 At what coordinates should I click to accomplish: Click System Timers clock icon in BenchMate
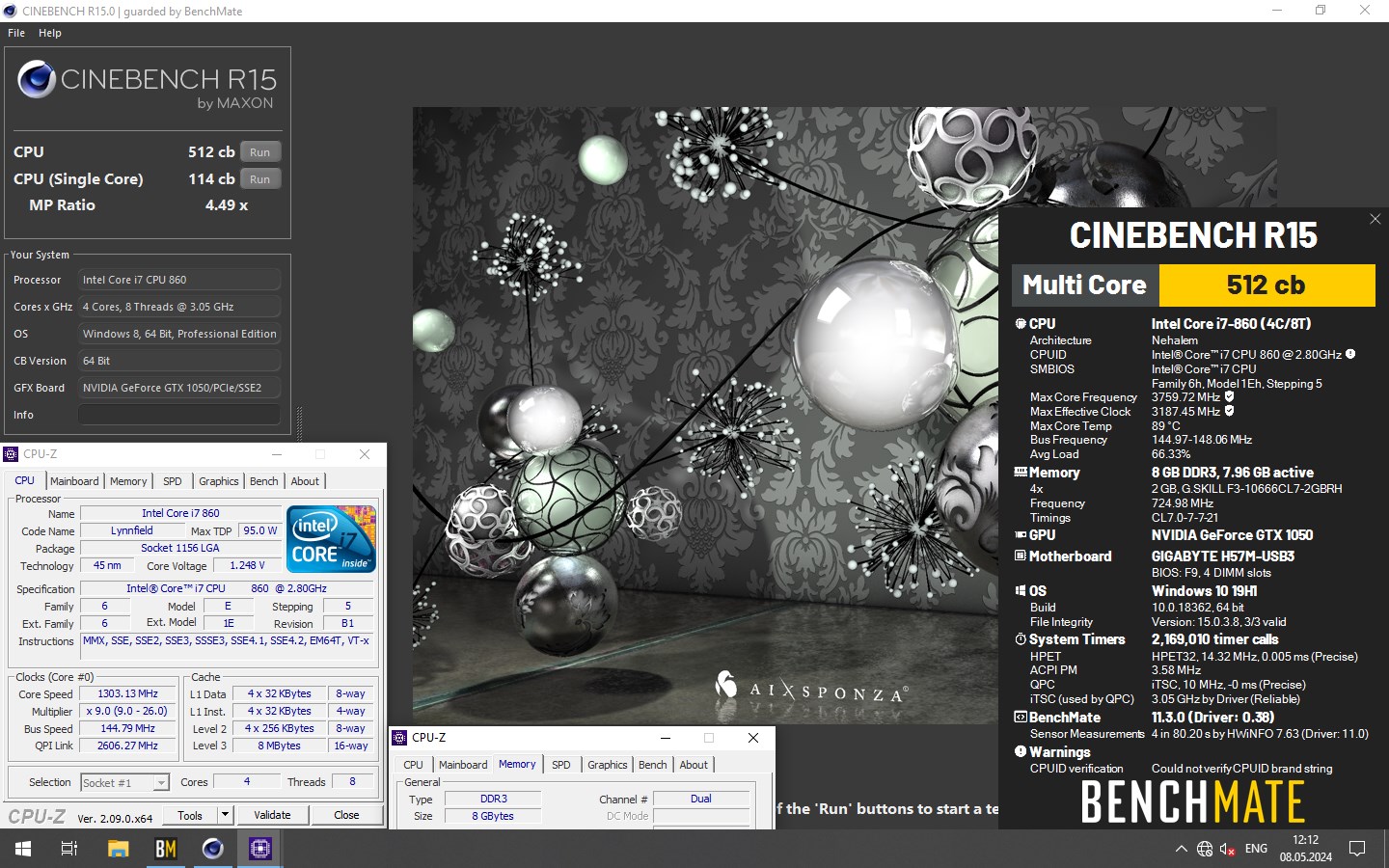[x=1021, y=639]
